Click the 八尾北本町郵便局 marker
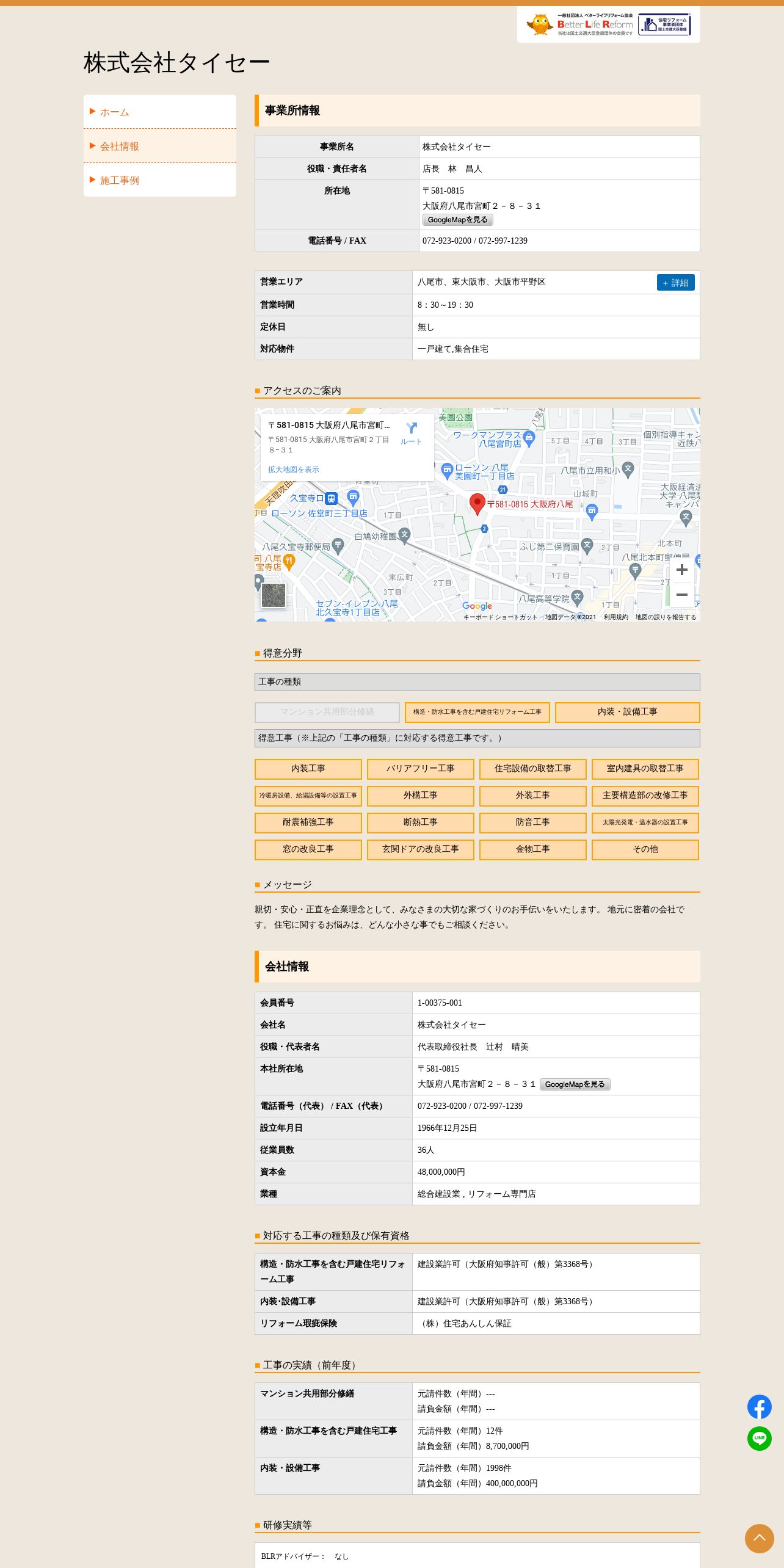 pyautogui.click(x=635, y=570)
